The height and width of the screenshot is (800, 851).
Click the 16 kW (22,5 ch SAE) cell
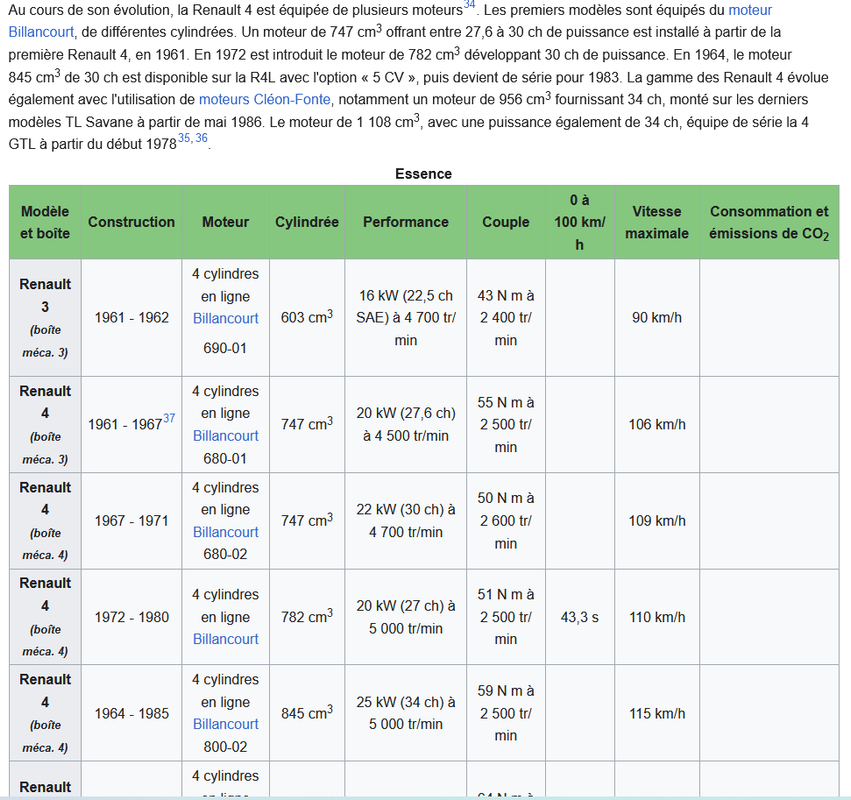(x=405, y=318)
